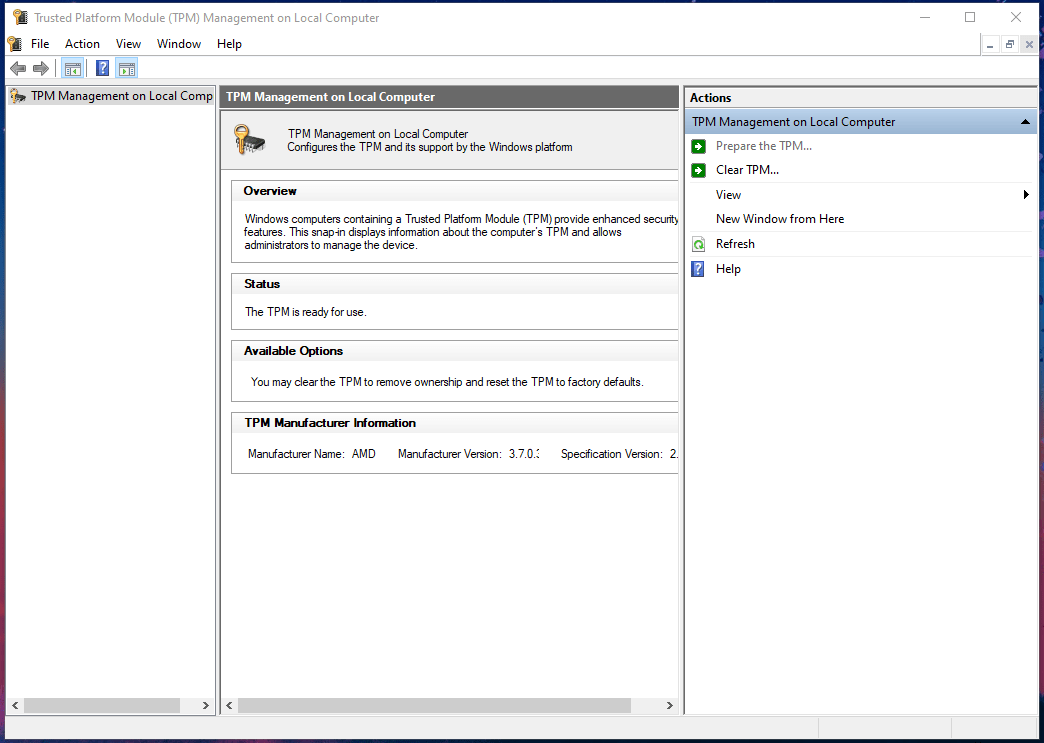Click the Help toolbar icon
Screen dimensions: 1044x743
pyautogui.click(x=101, y=67)
